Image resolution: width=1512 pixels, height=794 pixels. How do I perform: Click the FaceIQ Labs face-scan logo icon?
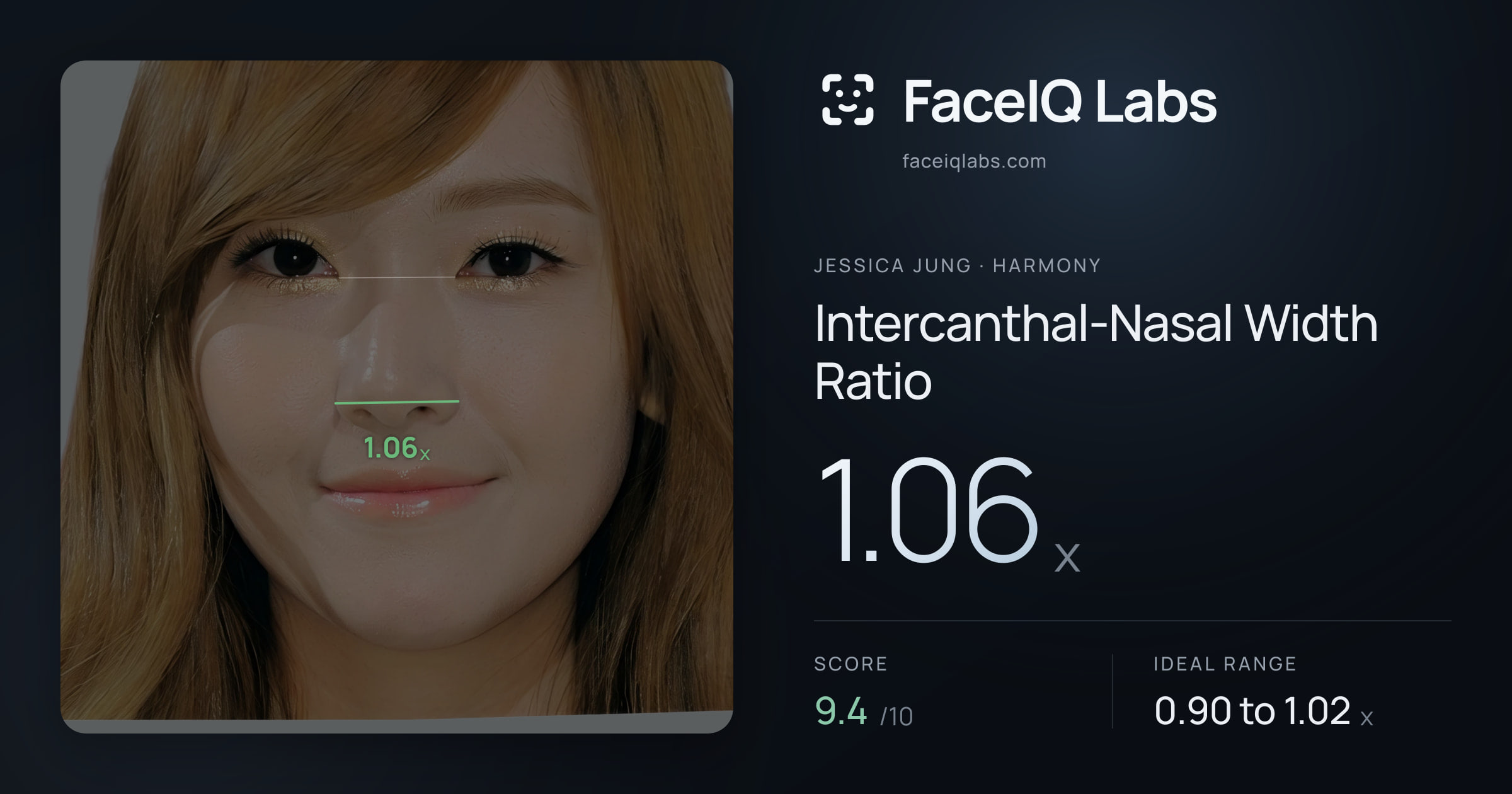click(x=847, y=100)
